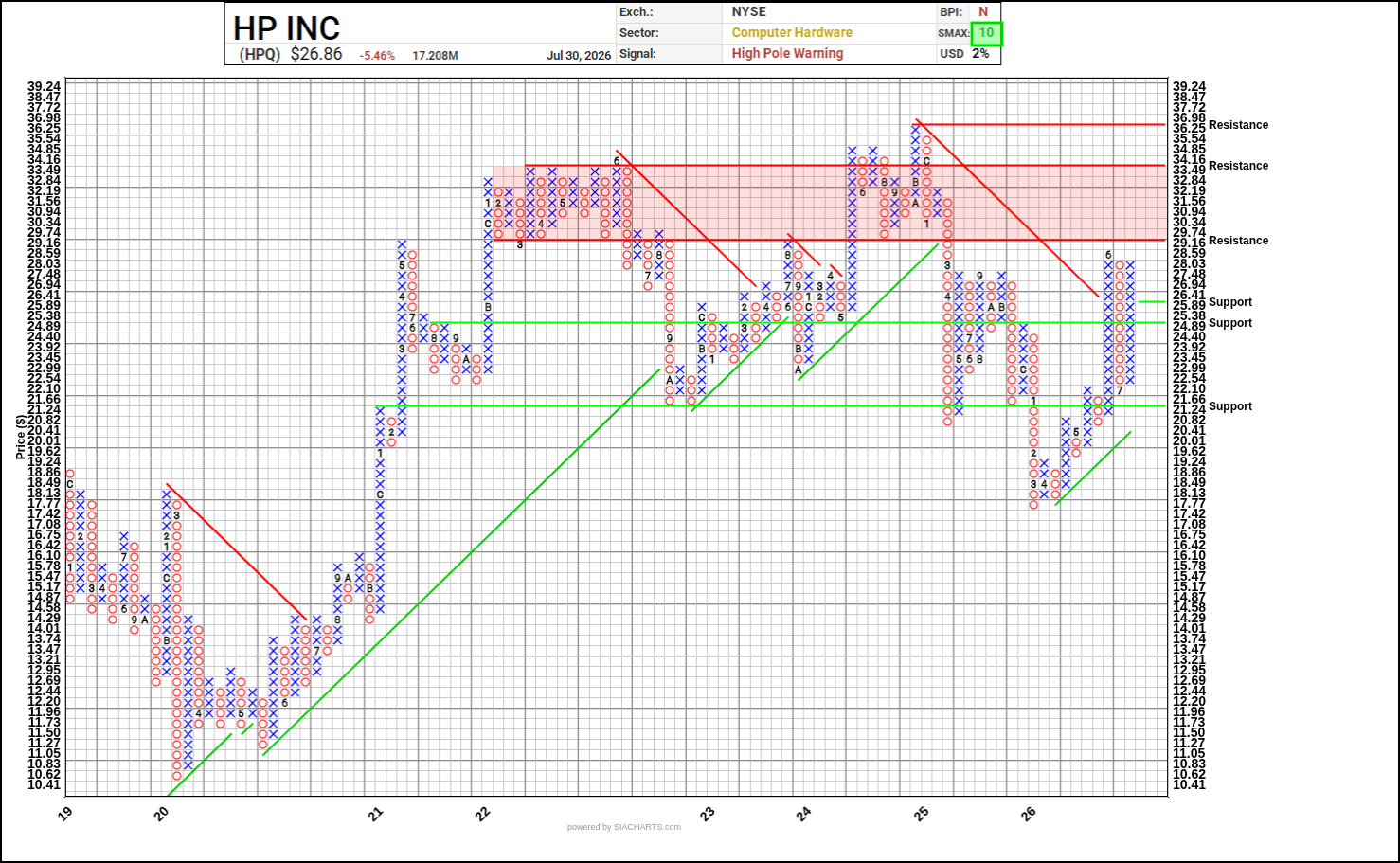1400x863 pixels.
Task: Select year 24 on the time axis
Action: [x=804, y=813]
